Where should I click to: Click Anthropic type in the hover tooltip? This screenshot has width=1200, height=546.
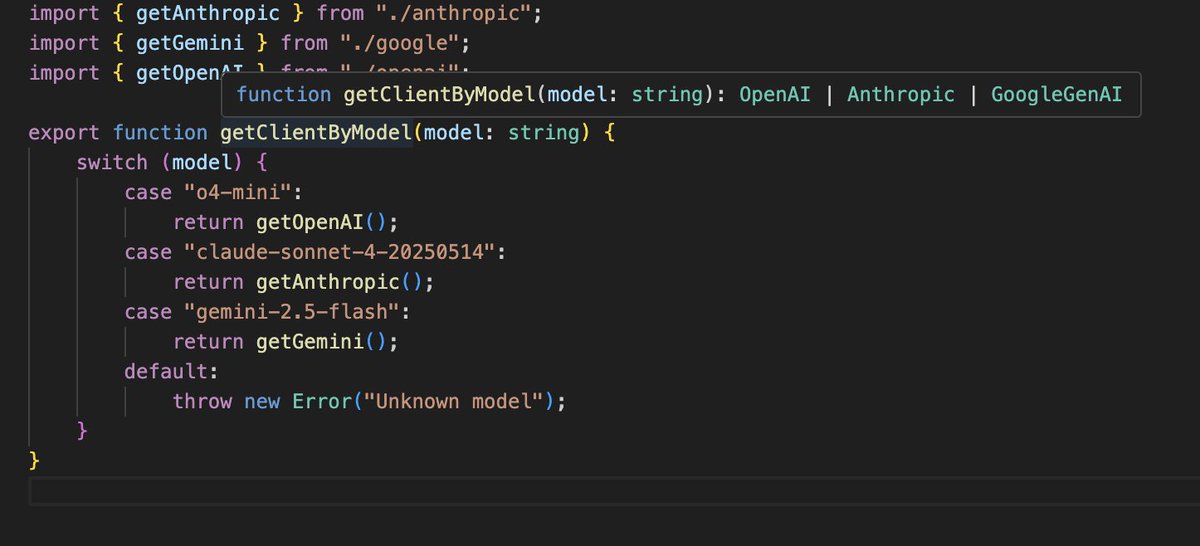(901, 95)
